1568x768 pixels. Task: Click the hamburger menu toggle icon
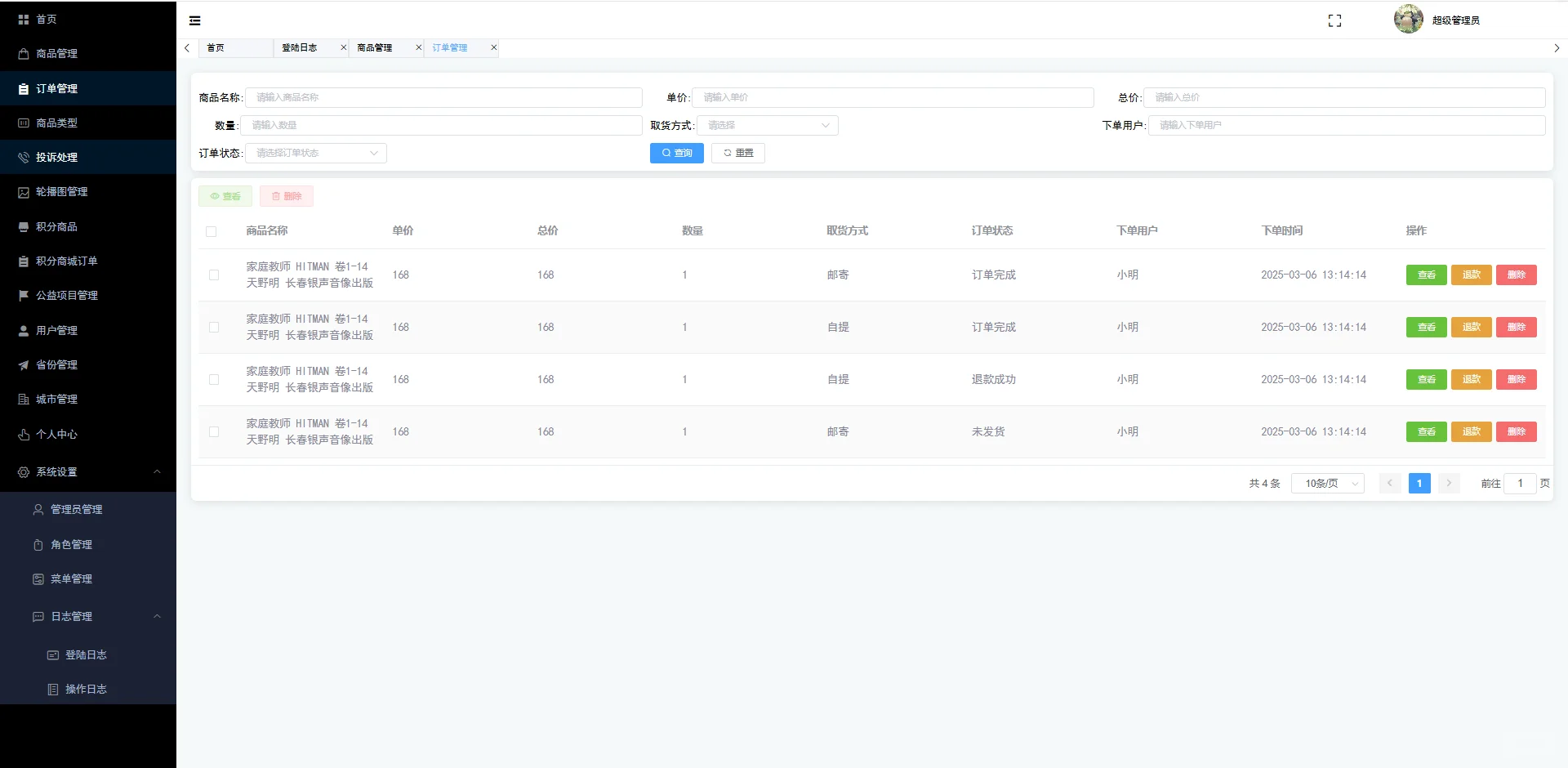click(194, 20)
